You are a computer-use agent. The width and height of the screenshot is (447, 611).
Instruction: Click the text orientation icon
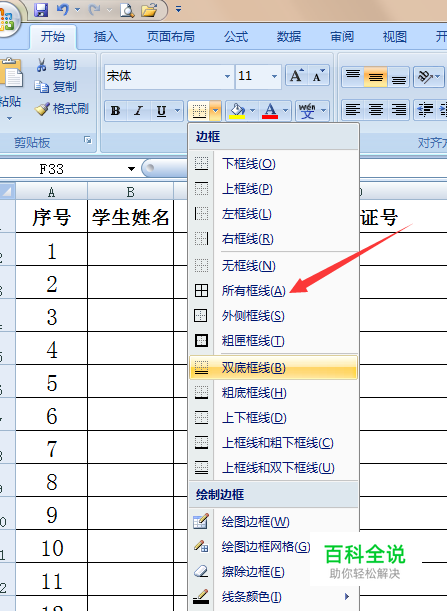click(x=425, y=76)
